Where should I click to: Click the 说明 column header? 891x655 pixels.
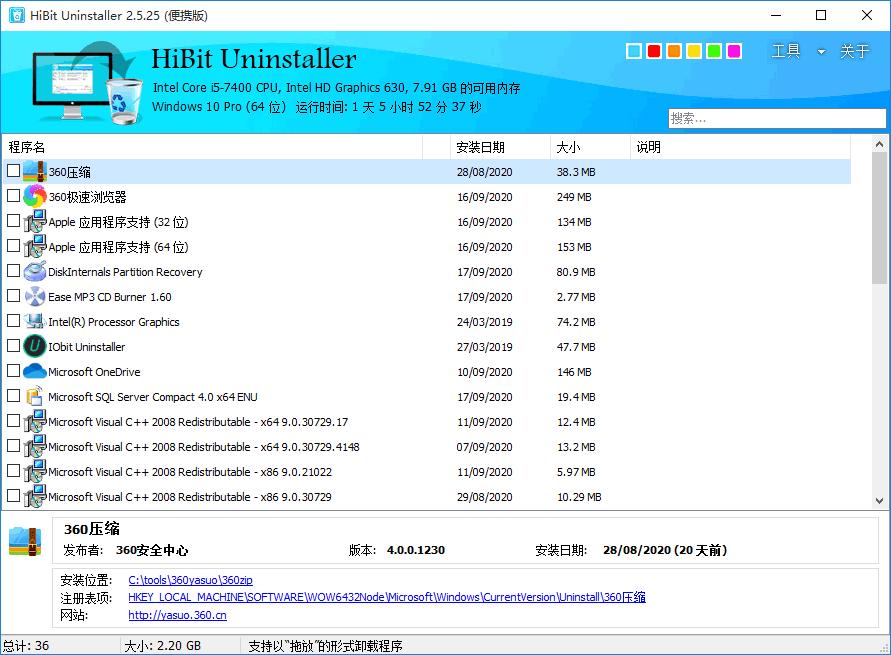pyautogui.click(x=740, y=147)
